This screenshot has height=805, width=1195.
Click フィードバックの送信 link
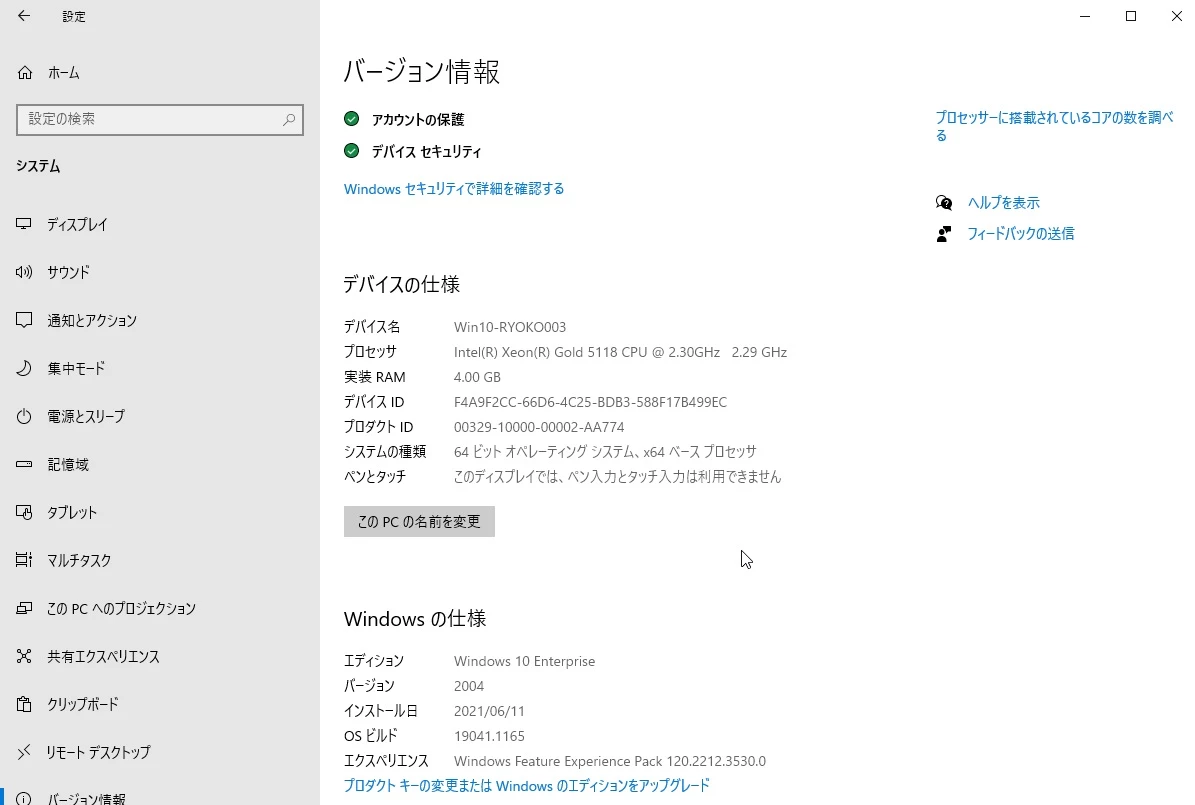(1020, 234)
